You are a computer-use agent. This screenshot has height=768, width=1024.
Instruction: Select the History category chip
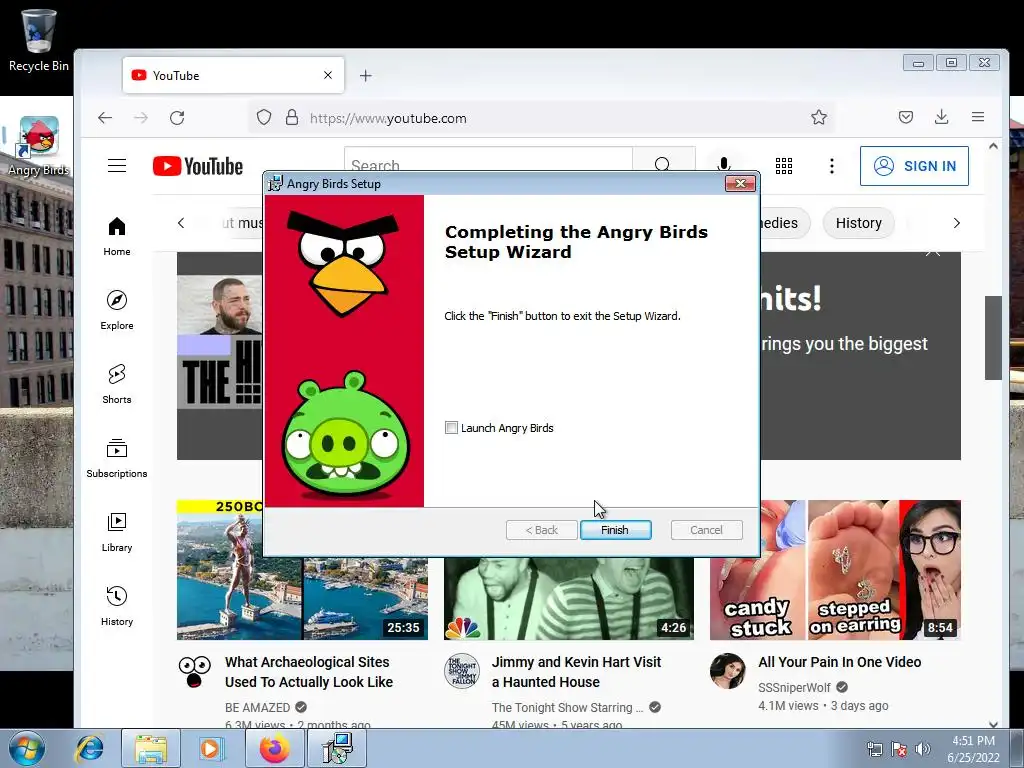click(858, 223)
